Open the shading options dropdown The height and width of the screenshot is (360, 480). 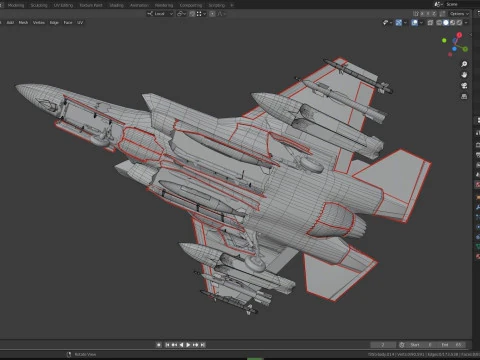[466, 23]
